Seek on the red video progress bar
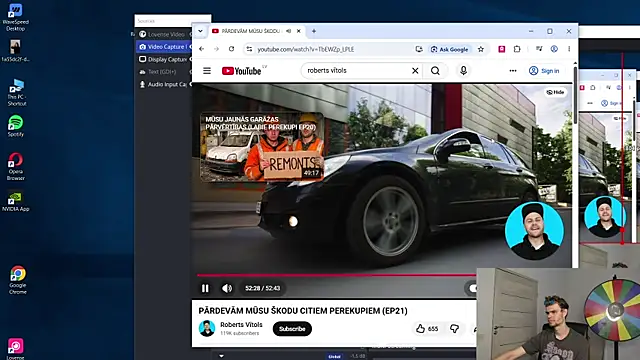This screenshot has height=360, width=640. (336, 275)
